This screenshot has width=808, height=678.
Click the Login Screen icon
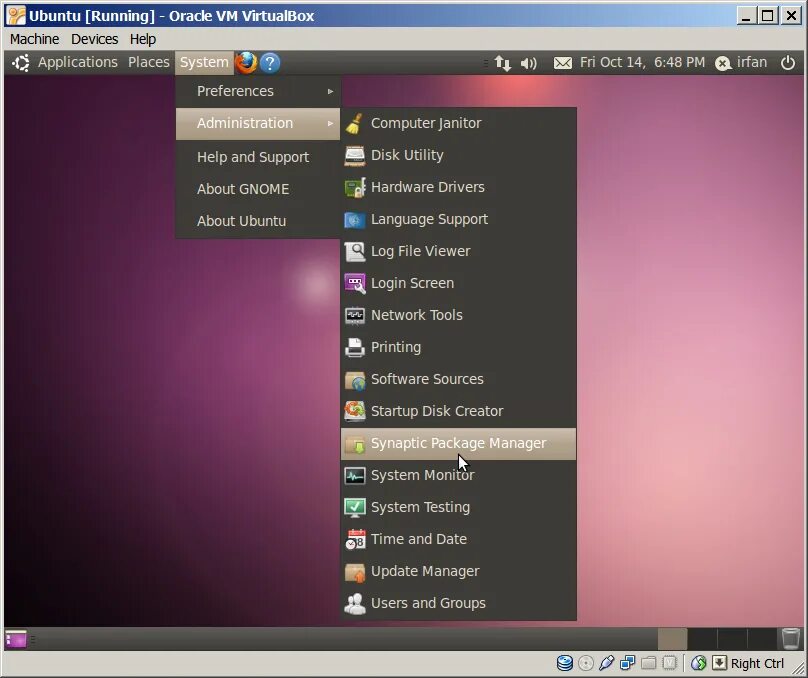pos(355,283)
